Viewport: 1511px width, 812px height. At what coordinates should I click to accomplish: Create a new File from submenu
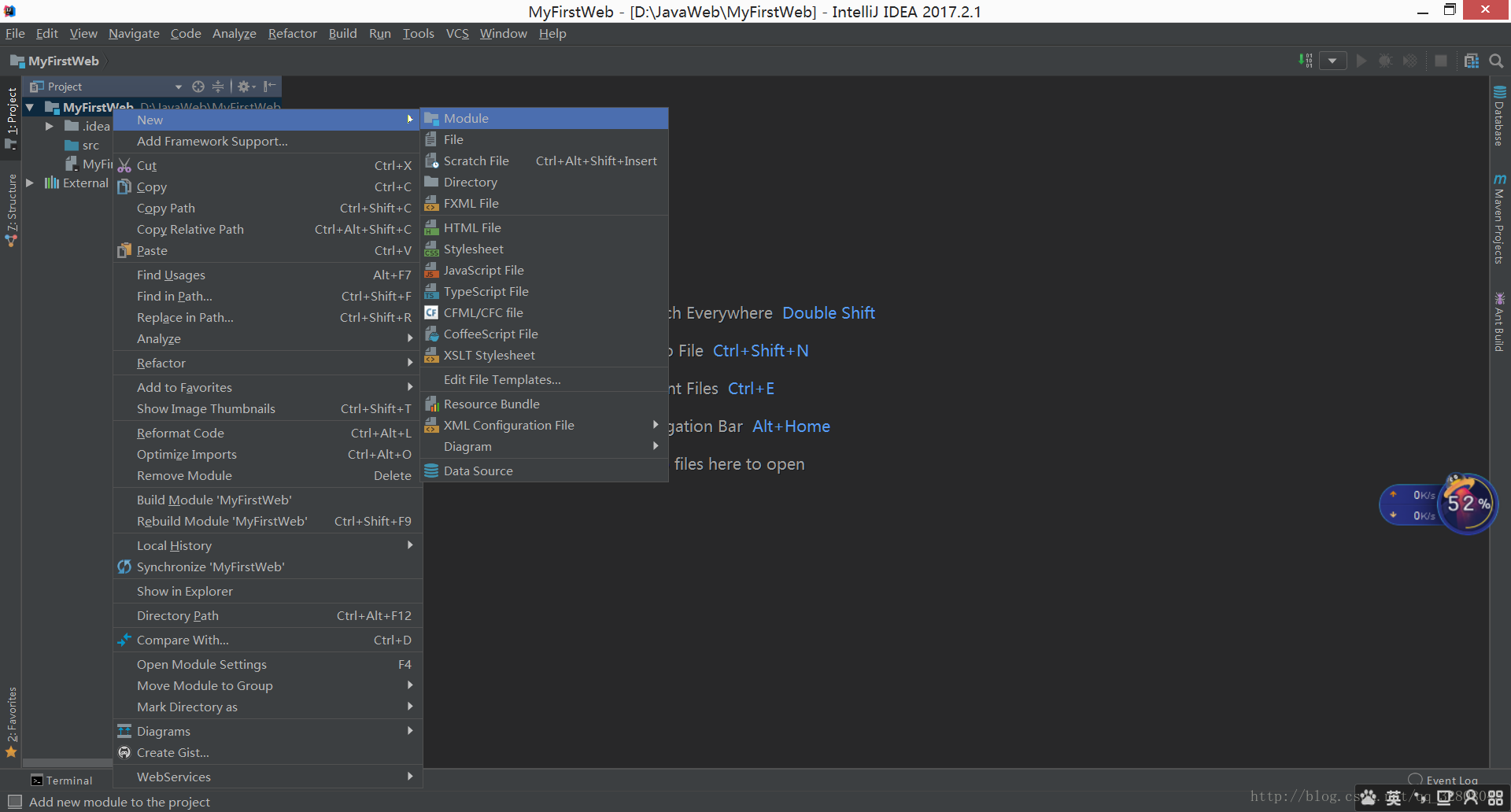coord(545,139)
